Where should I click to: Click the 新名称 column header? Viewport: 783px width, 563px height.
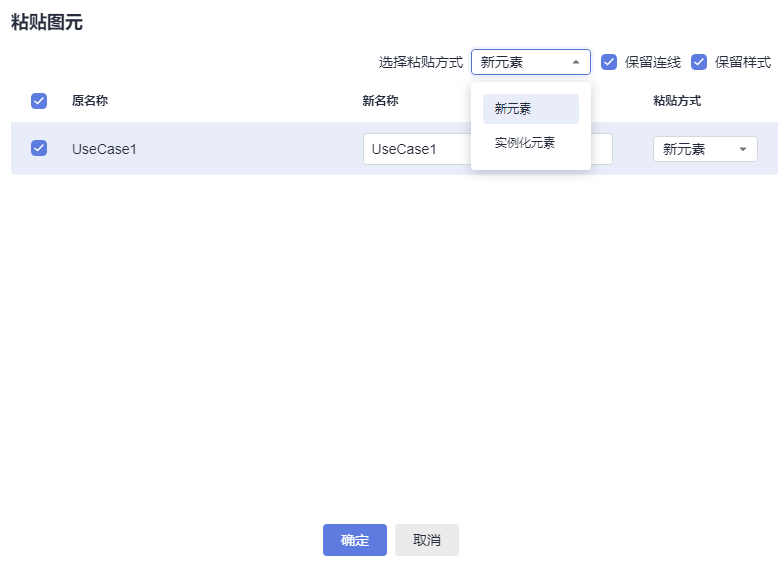(381, 101)
